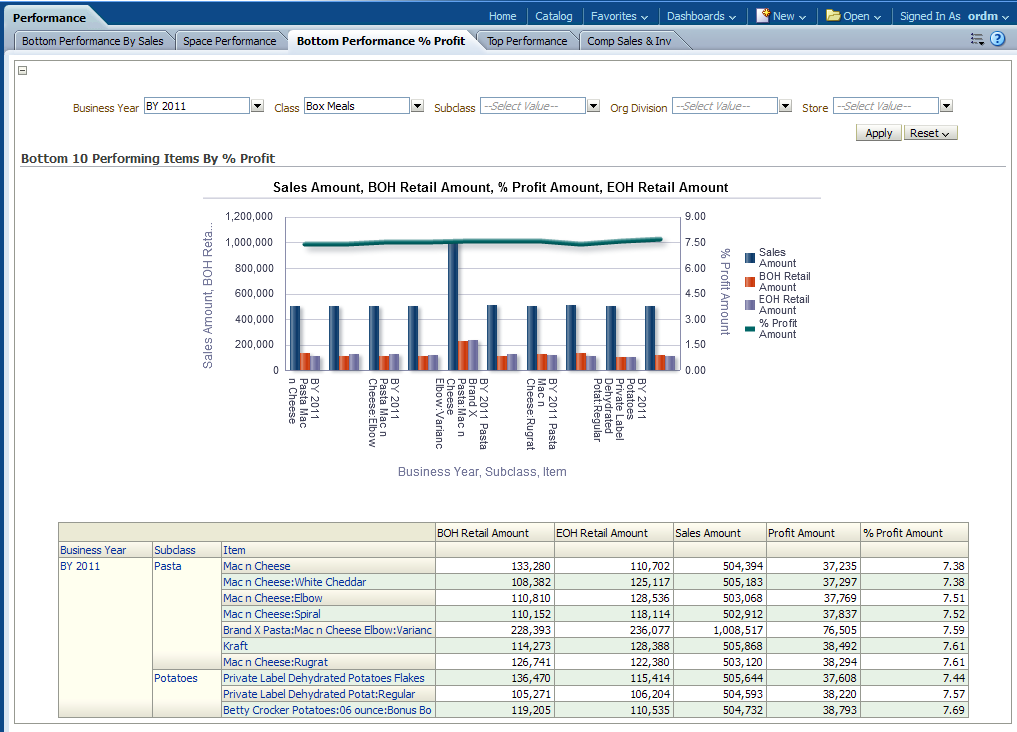This screenshot has width=1017, height=732.
Task: Click the % Profit Amount legend line
Action: (x=750, y=329)
